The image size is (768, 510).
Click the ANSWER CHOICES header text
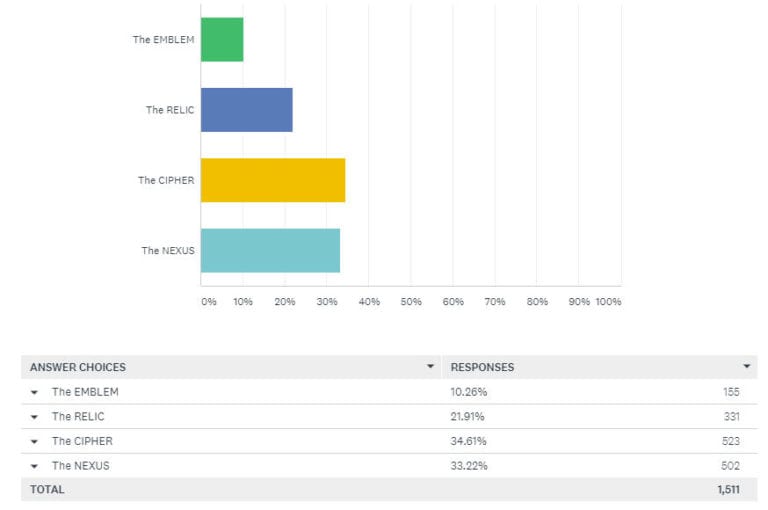78,367
